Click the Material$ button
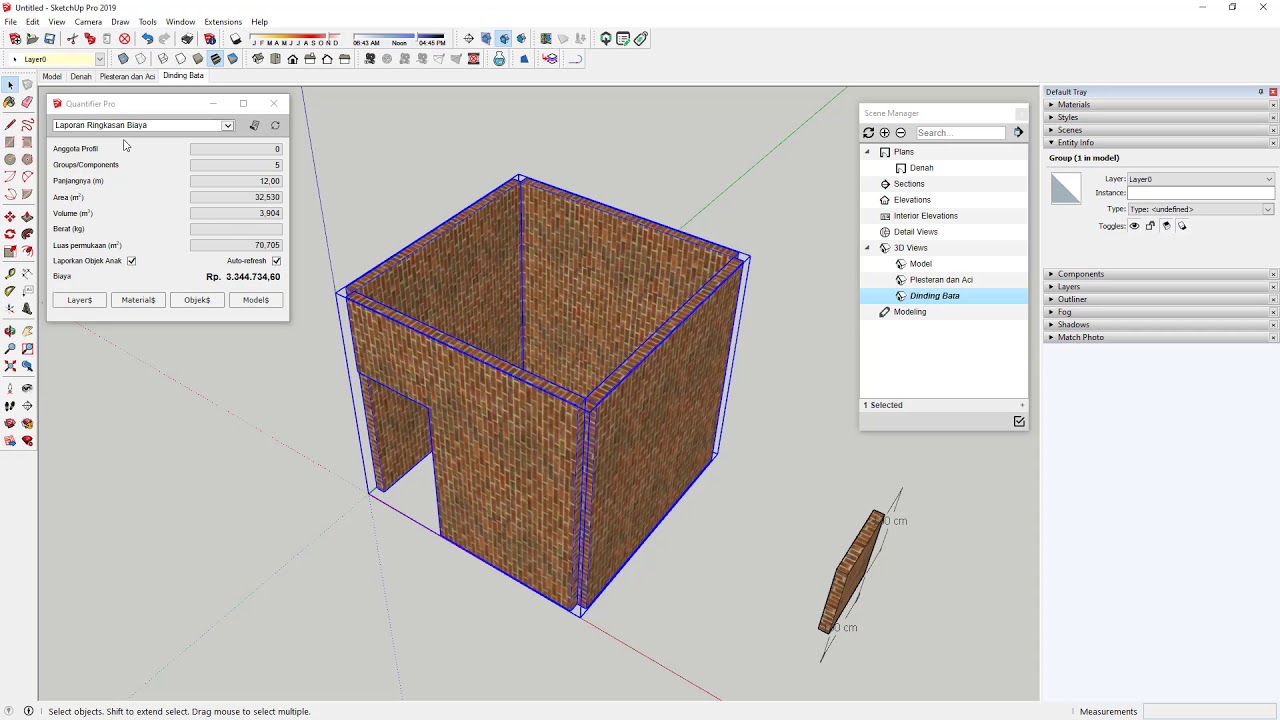 pyautogui.click(x=138, y=300)
